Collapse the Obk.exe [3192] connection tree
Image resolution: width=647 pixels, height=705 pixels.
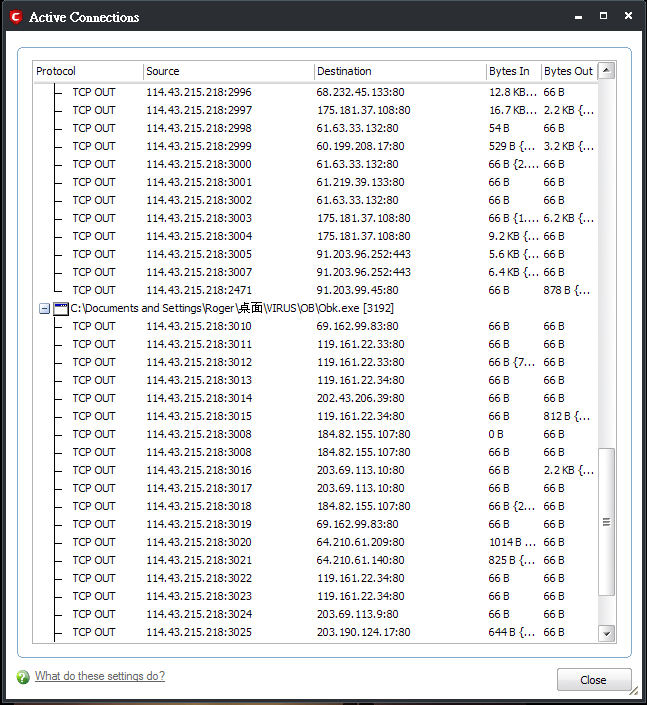tap(44, 308)
